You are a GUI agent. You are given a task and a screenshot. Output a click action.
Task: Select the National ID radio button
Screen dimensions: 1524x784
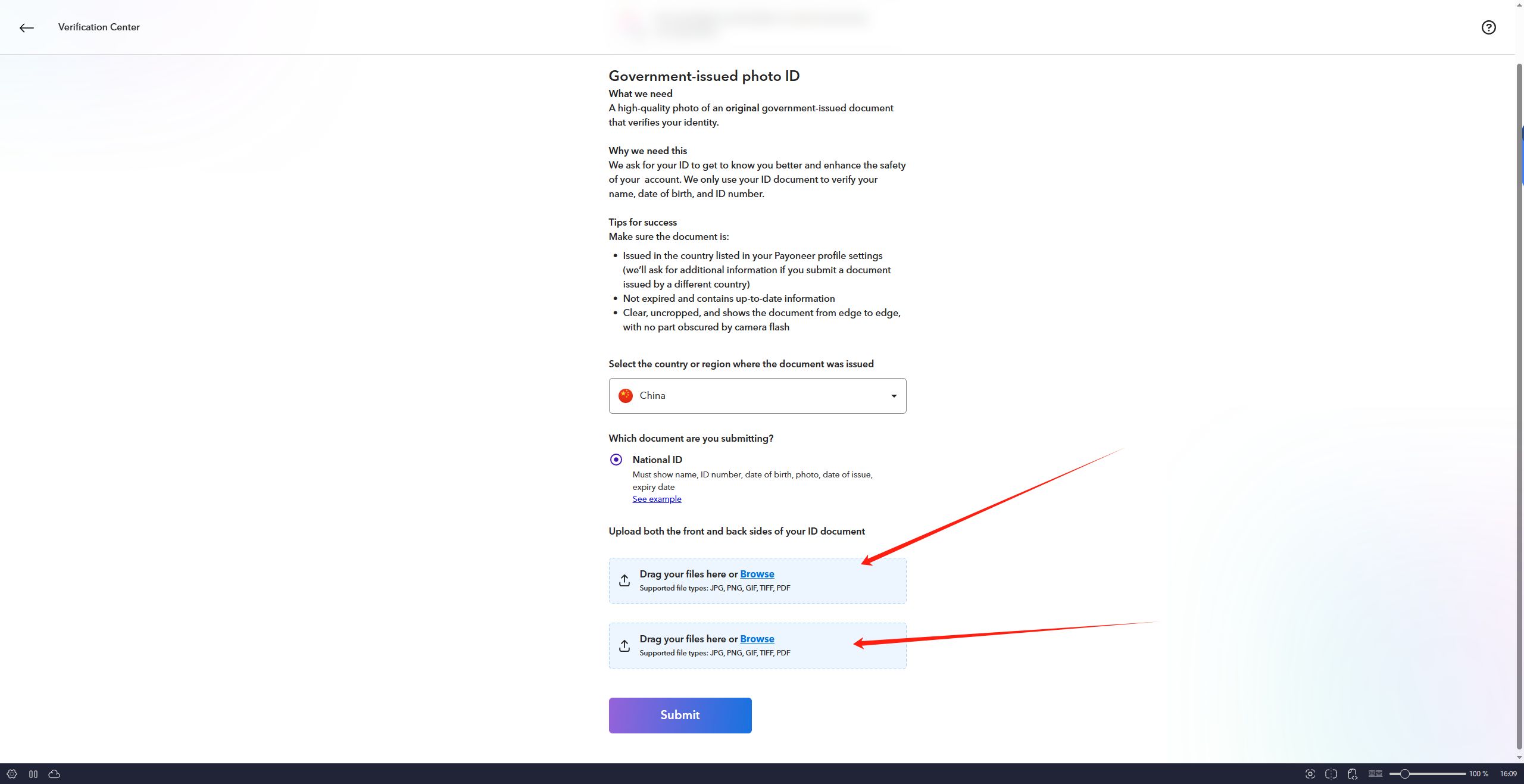click(x=616, y=460)
